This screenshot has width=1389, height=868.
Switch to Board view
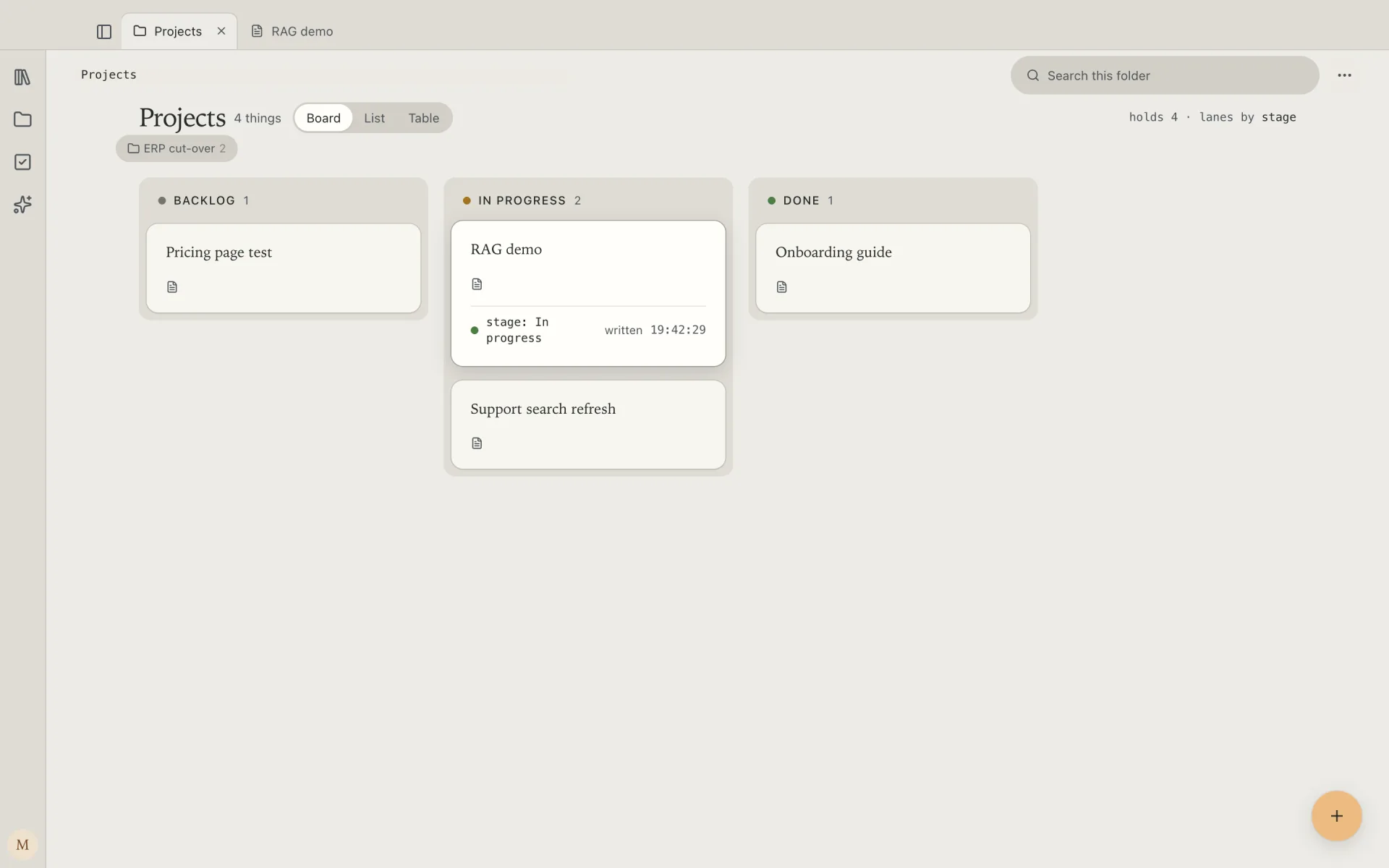[x=323, y=118]
